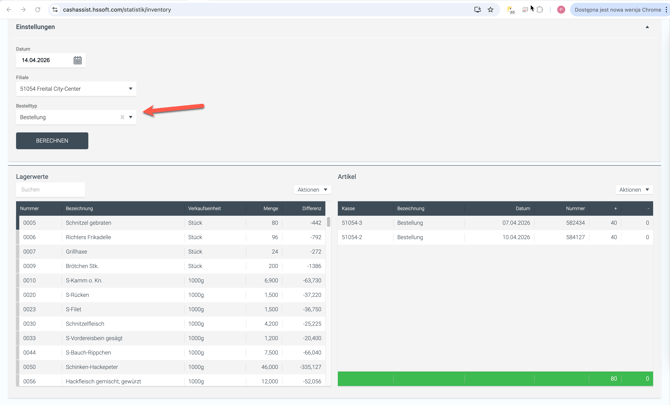Open Lagerwerte Aktionen menu
Image resolution: width=670 pixels, height=405 pixels.
click(x=312, y=190)
